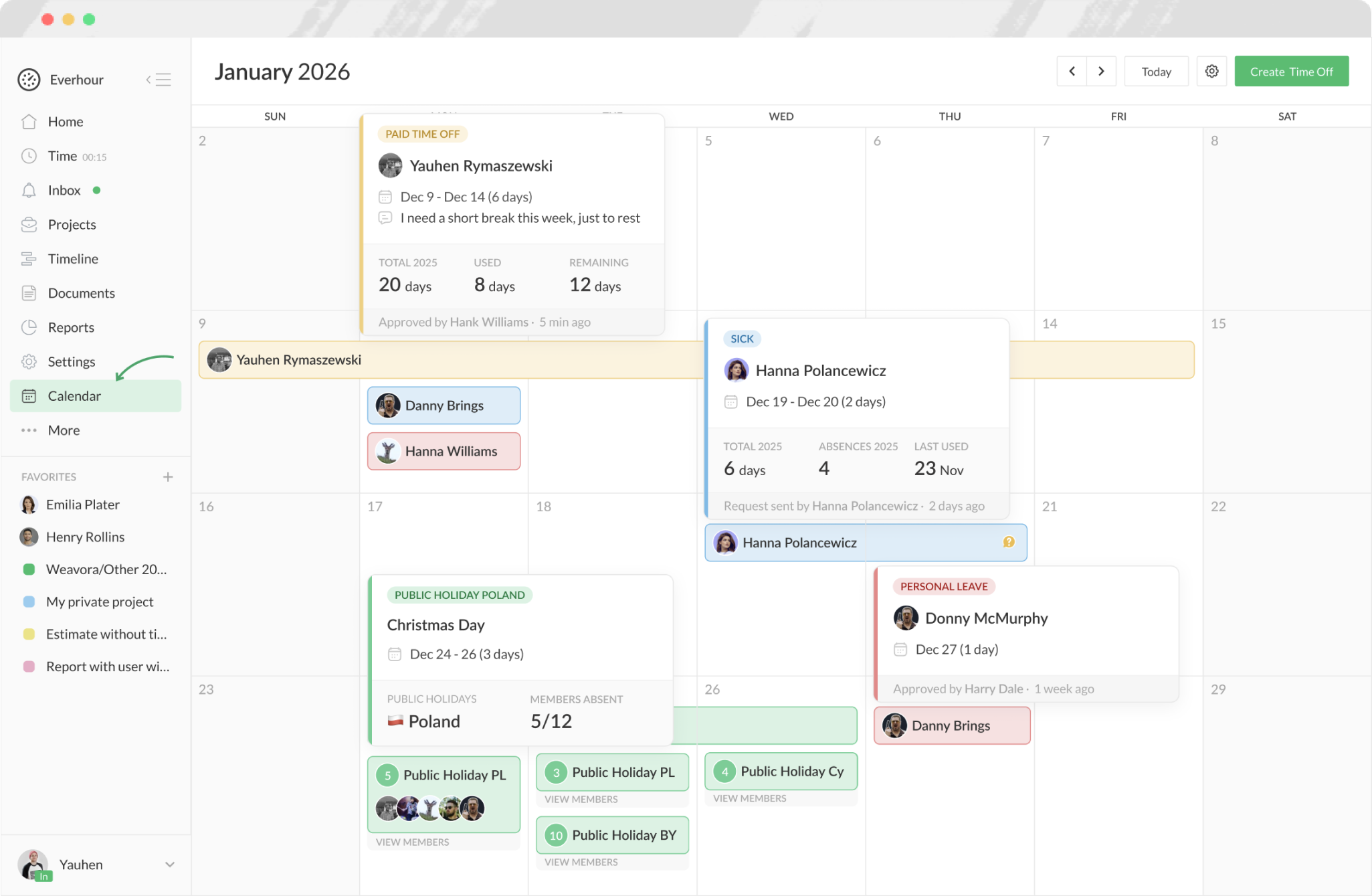
Task: Collapse the sidebar menu icon
Action: [159, 80]
